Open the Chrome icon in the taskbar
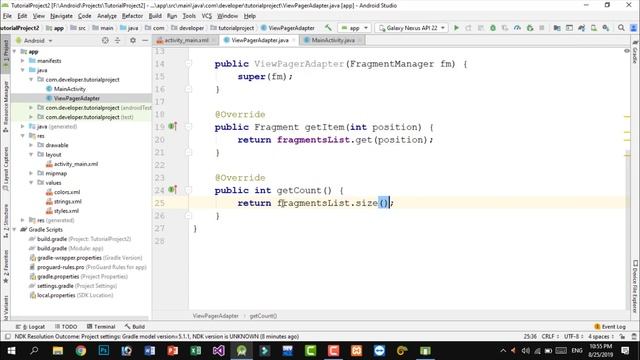Viewport: 640px width, 360px height. coord(80,350)
